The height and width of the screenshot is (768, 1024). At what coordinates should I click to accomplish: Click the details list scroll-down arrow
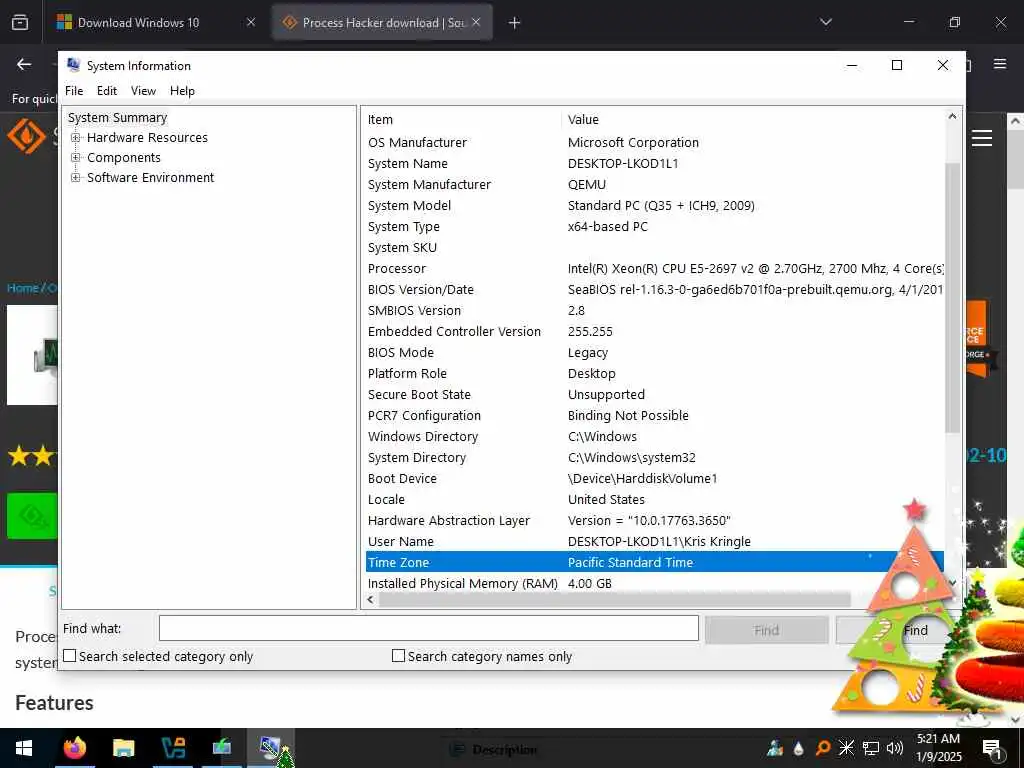pos(952,583)
